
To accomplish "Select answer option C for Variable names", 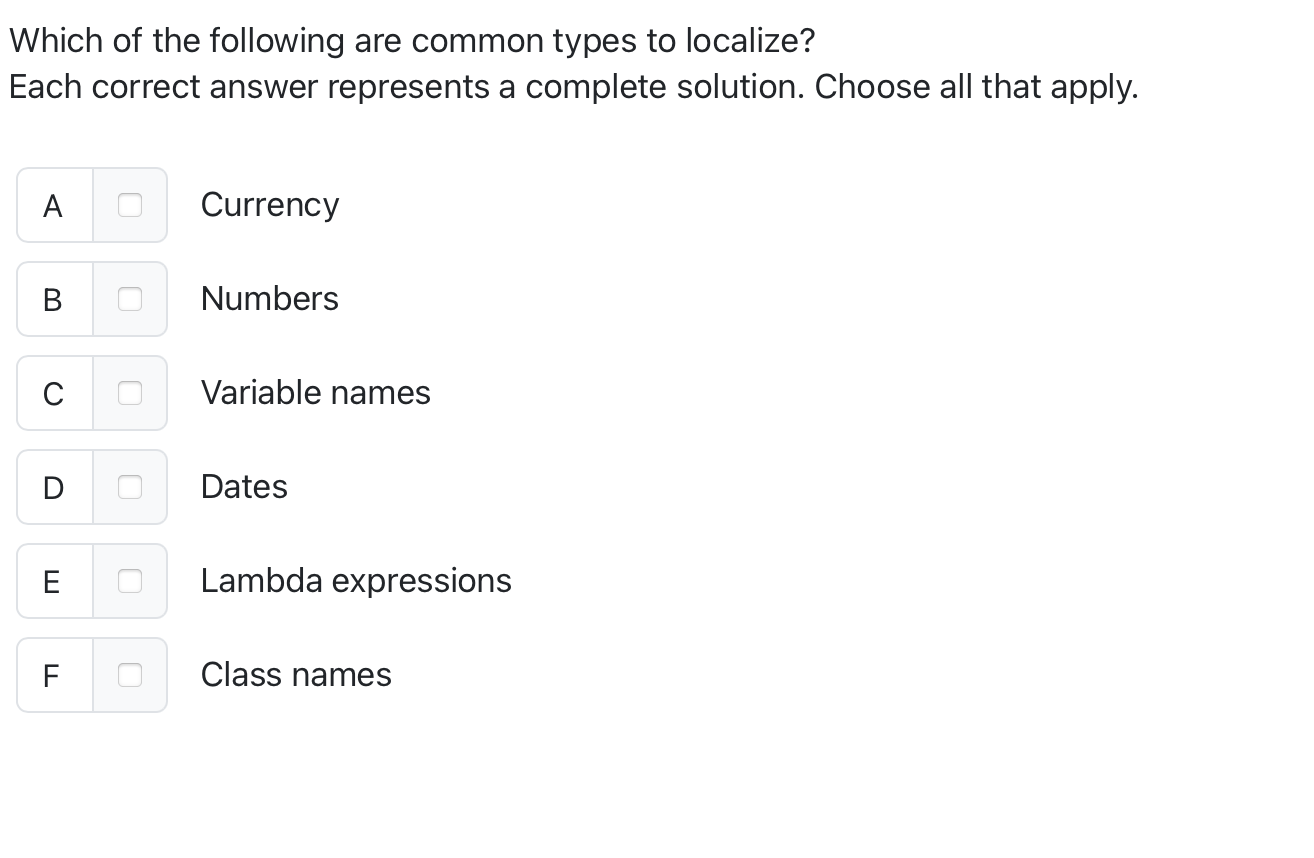I will pos(53,393).
